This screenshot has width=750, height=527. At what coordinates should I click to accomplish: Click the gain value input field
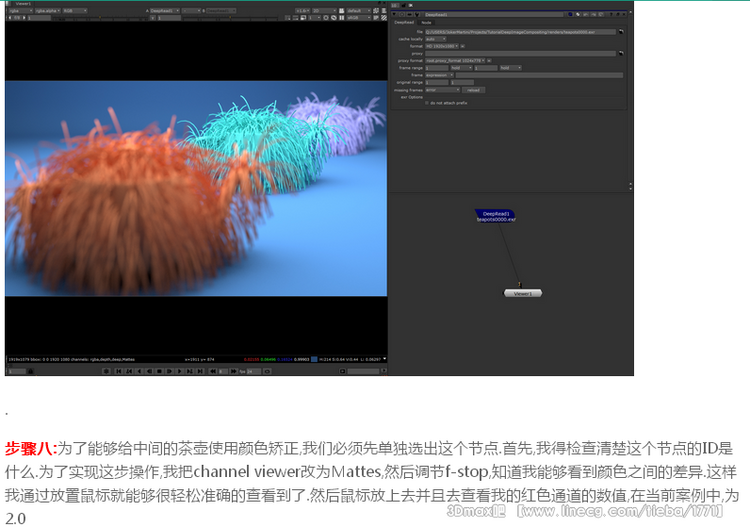(x=39, y=18)
